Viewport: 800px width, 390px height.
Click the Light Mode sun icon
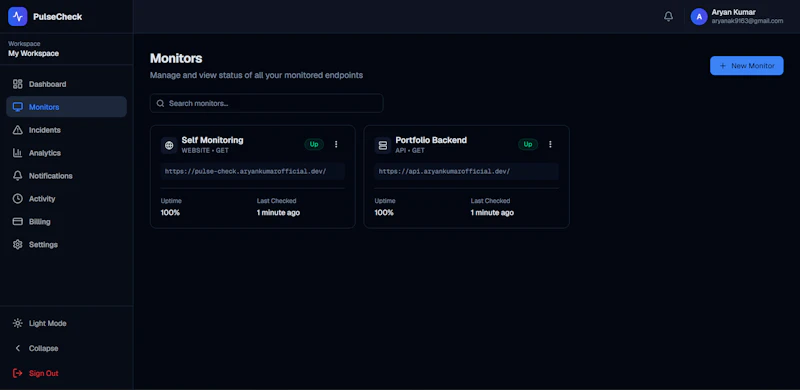tap(18, 323)
